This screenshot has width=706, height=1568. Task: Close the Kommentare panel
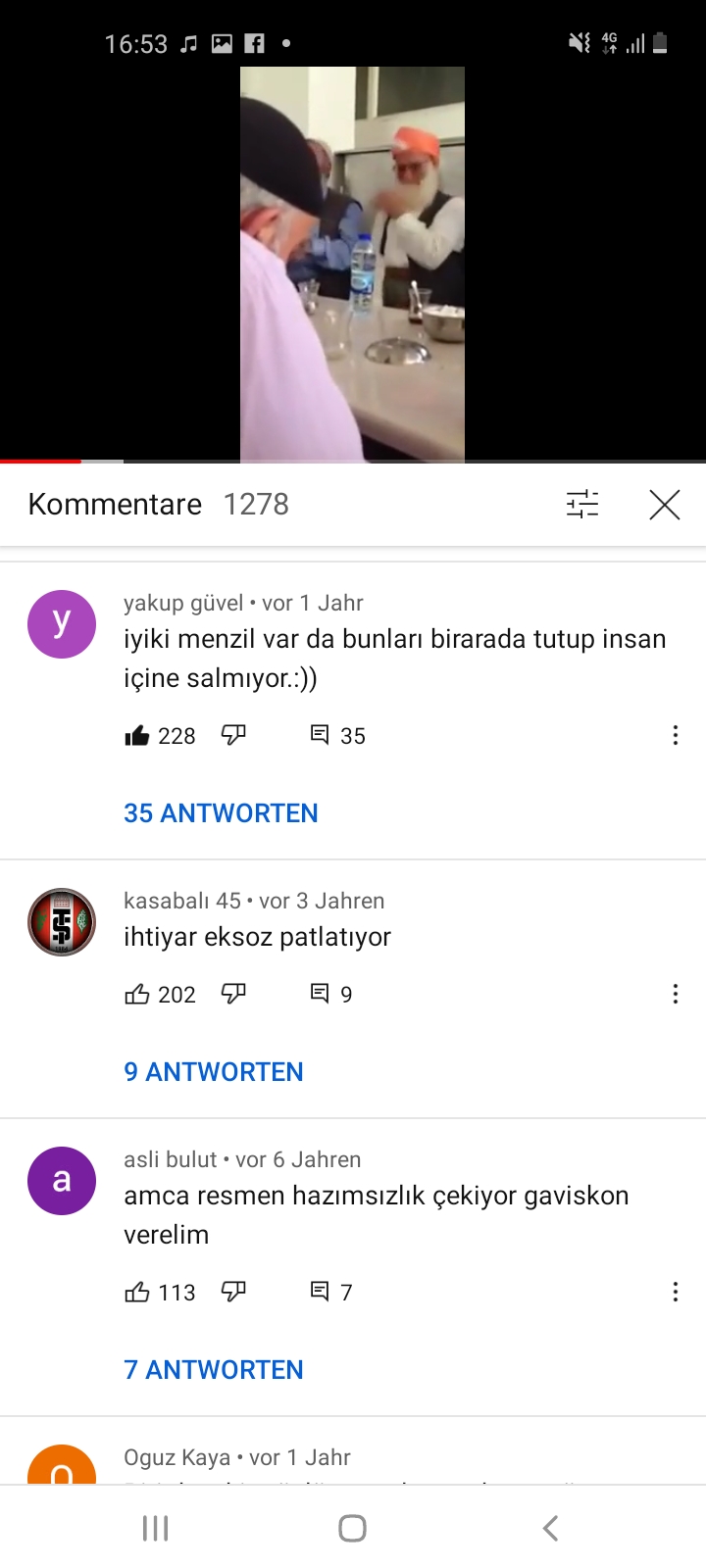point(665,505)
